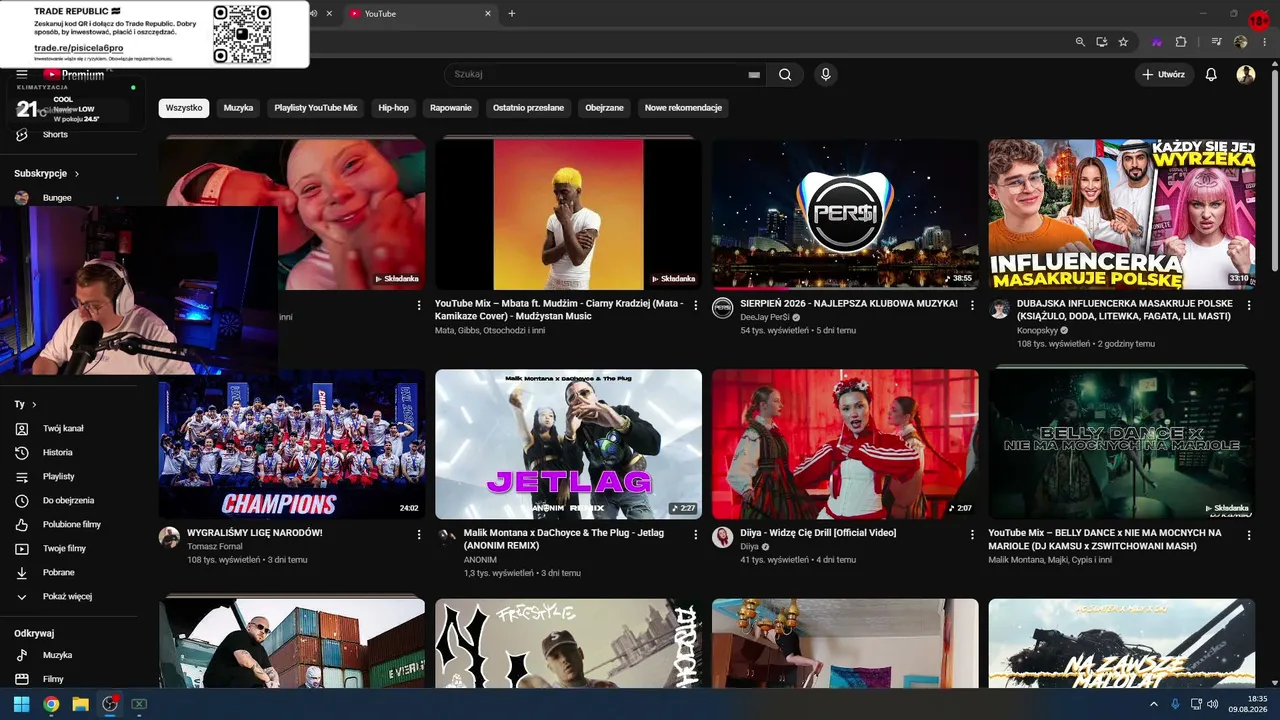Open Polubione filmy liked videos
Image resolution: width=1280 pixels, height=720 pixels.
(72, 524)
